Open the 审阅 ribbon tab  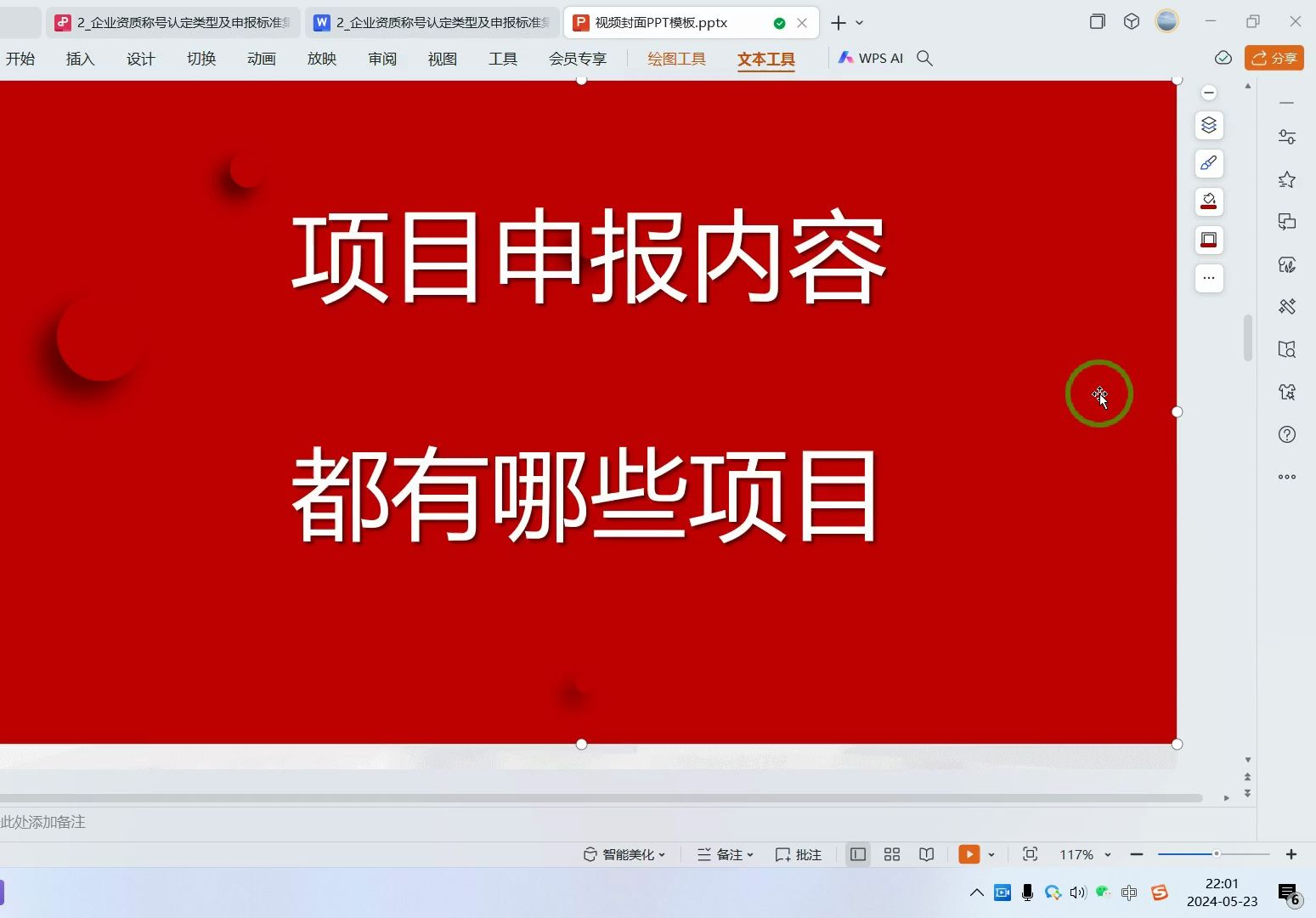(x=382, y=59)
